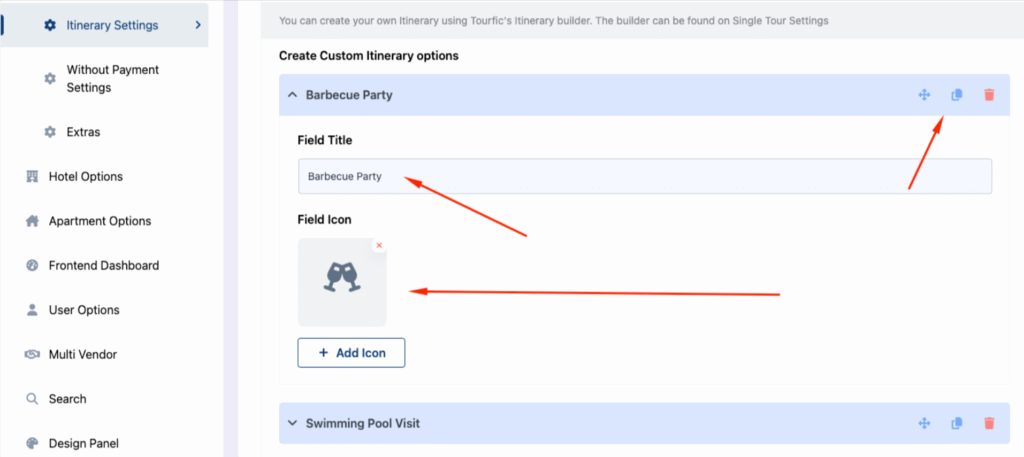Open Hotel Options in sidebar

pos(86,176)
